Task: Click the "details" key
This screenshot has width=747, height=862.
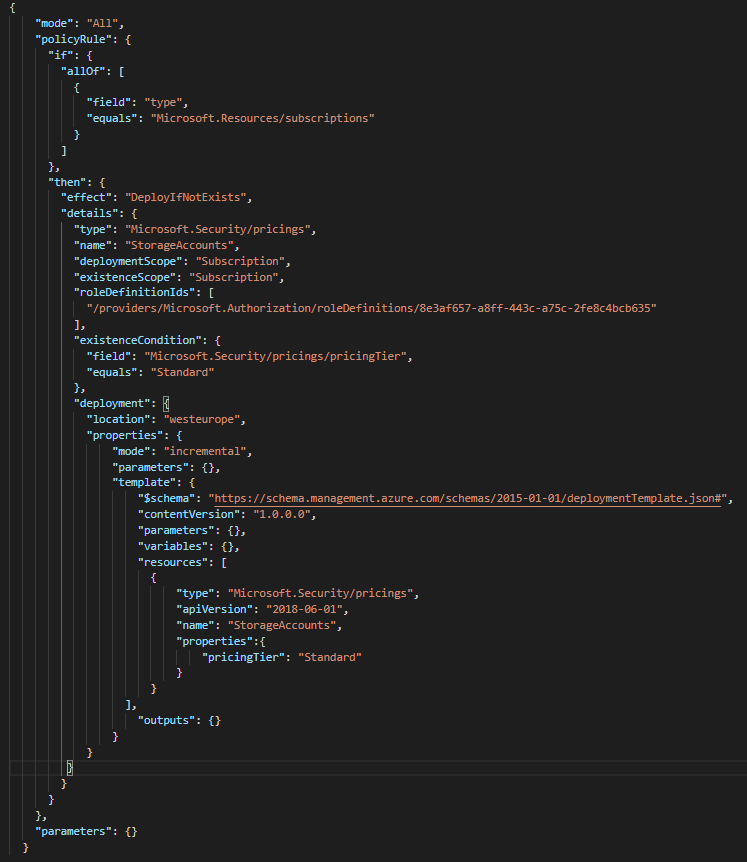Action: coord(90,213)
